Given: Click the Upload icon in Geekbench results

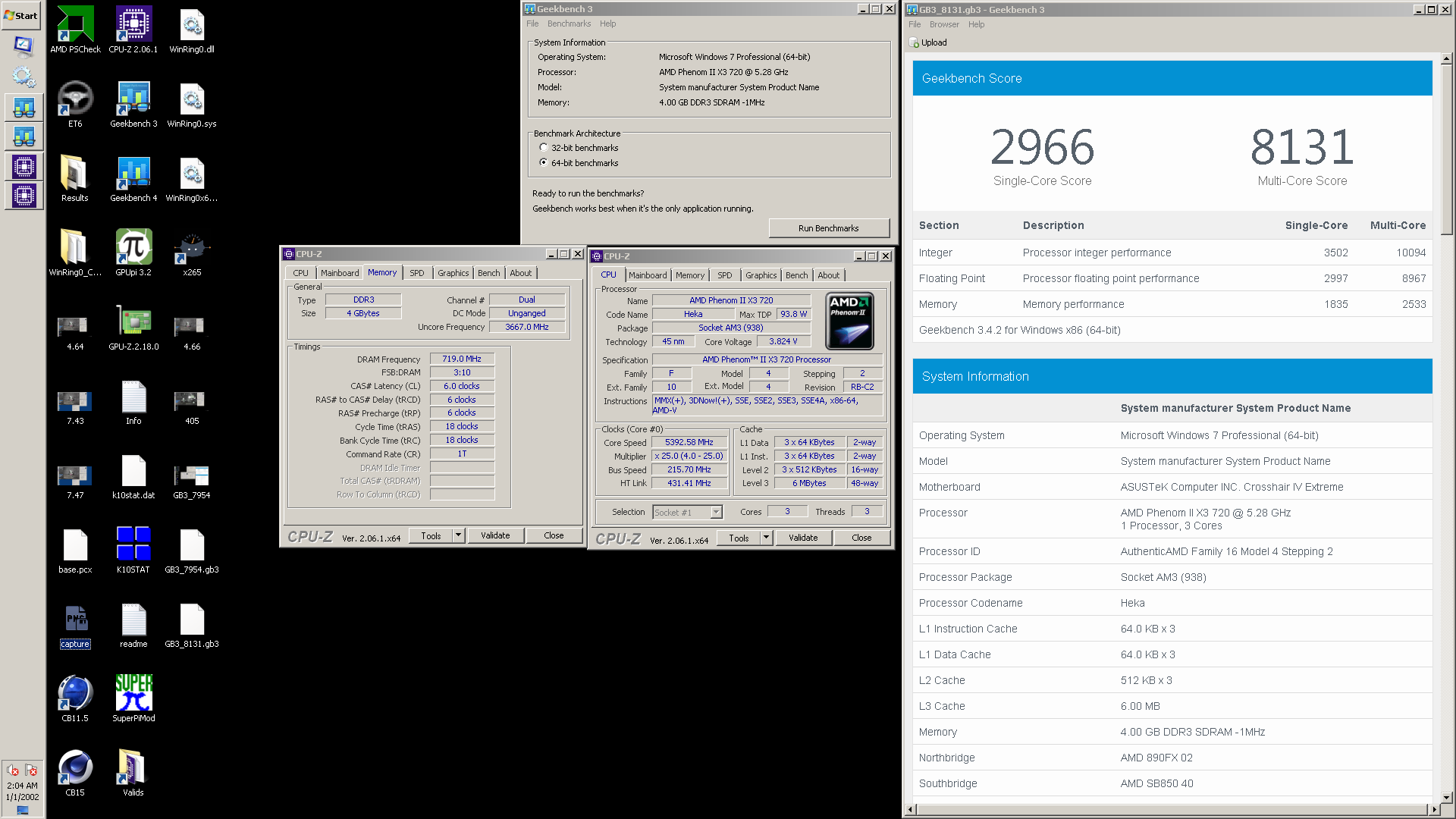Looking at the screenshot, I should (x=914, y=42).
